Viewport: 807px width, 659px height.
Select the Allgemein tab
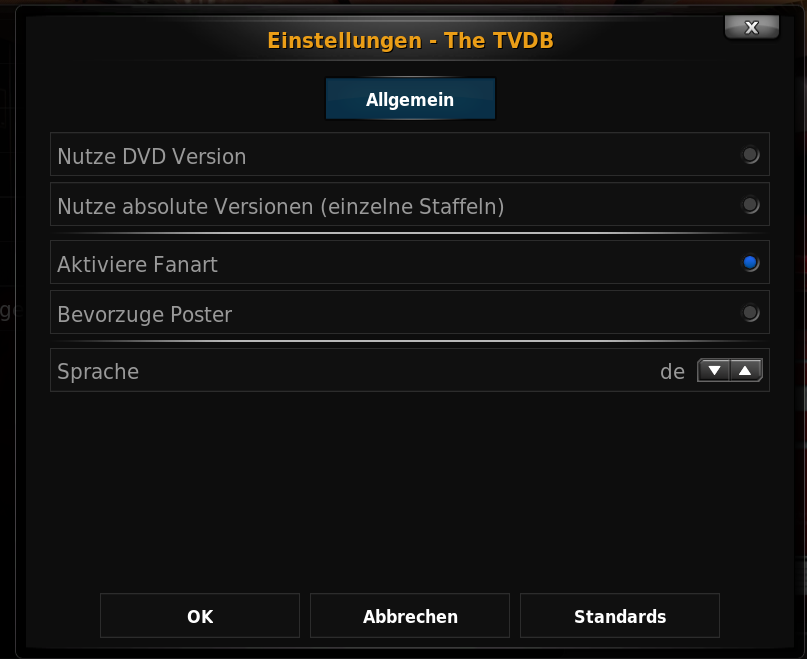point(410,99)
